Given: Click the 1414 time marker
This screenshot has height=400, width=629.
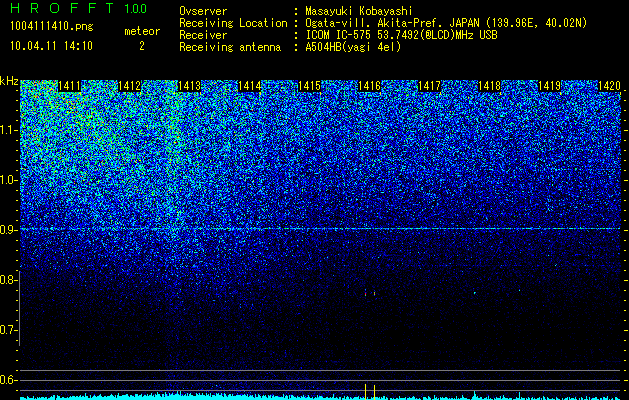Looking at the screenshot, I should [250, 86].
